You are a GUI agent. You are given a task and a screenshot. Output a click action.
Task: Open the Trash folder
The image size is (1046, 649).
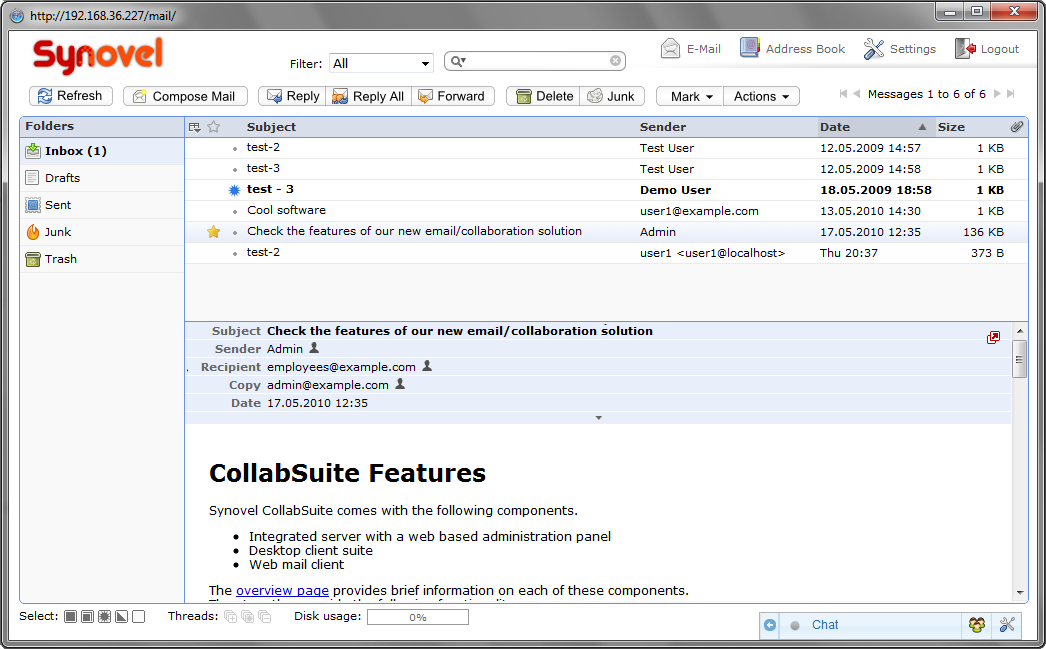point(60,259)
